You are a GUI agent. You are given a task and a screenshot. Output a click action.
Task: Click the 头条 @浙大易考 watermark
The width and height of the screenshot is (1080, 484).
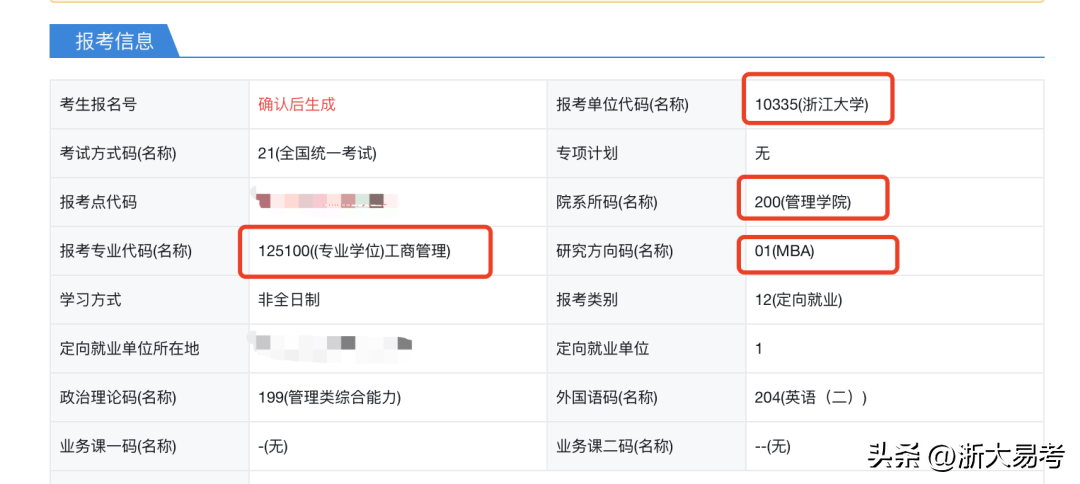pyautogui.click(x=966, y=456)
